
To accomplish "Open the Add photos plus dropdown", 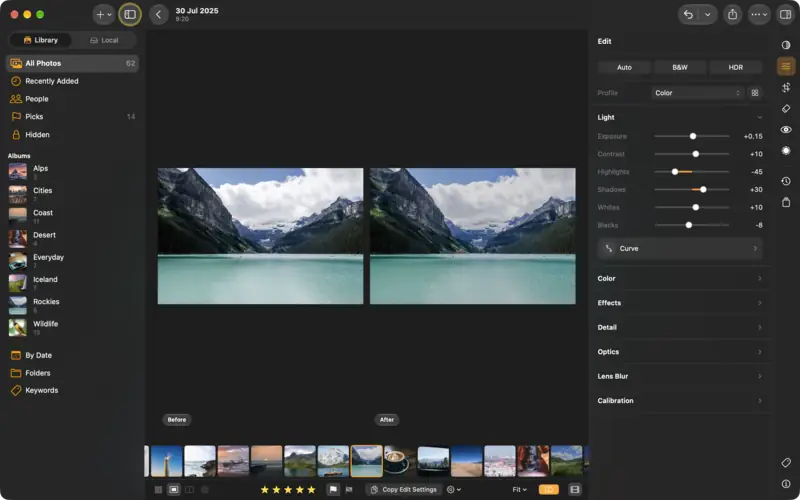I will click(x=104, y=14).
